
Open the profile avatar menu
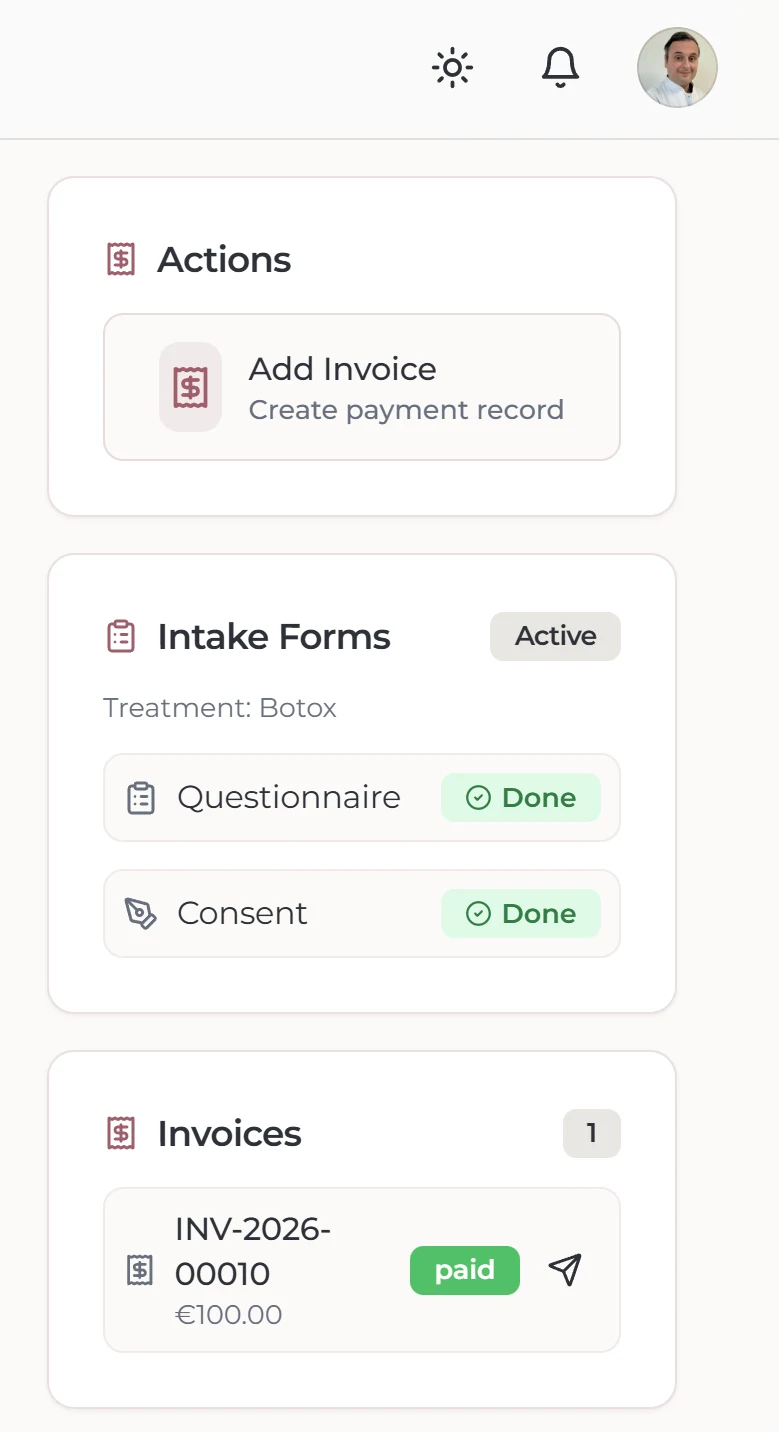point(677,67)
